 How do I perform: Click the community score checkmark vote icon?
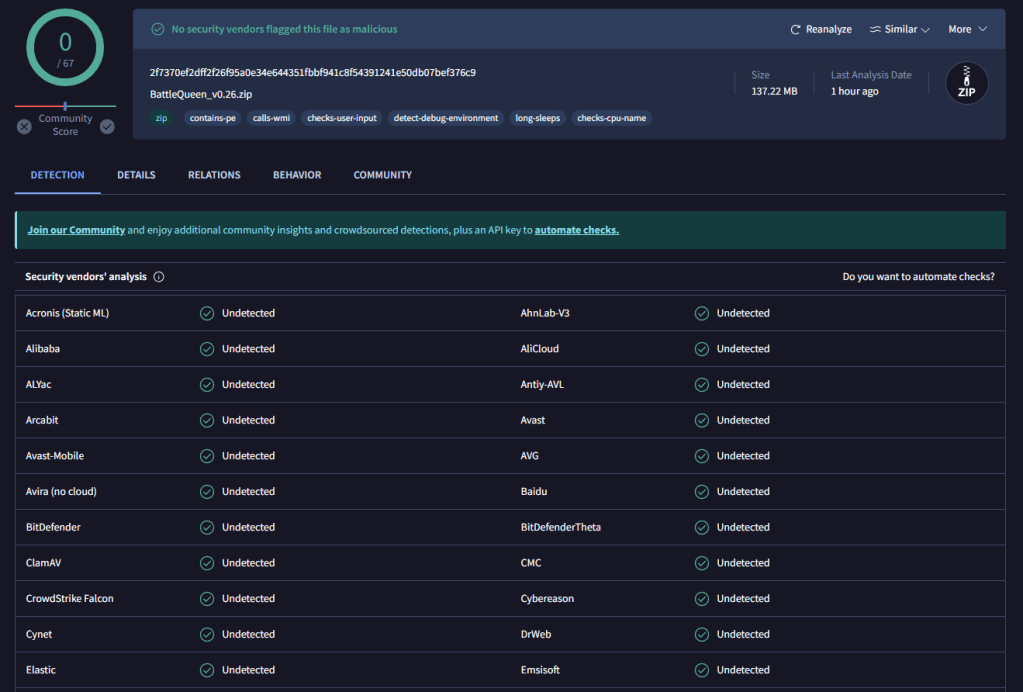107,127
